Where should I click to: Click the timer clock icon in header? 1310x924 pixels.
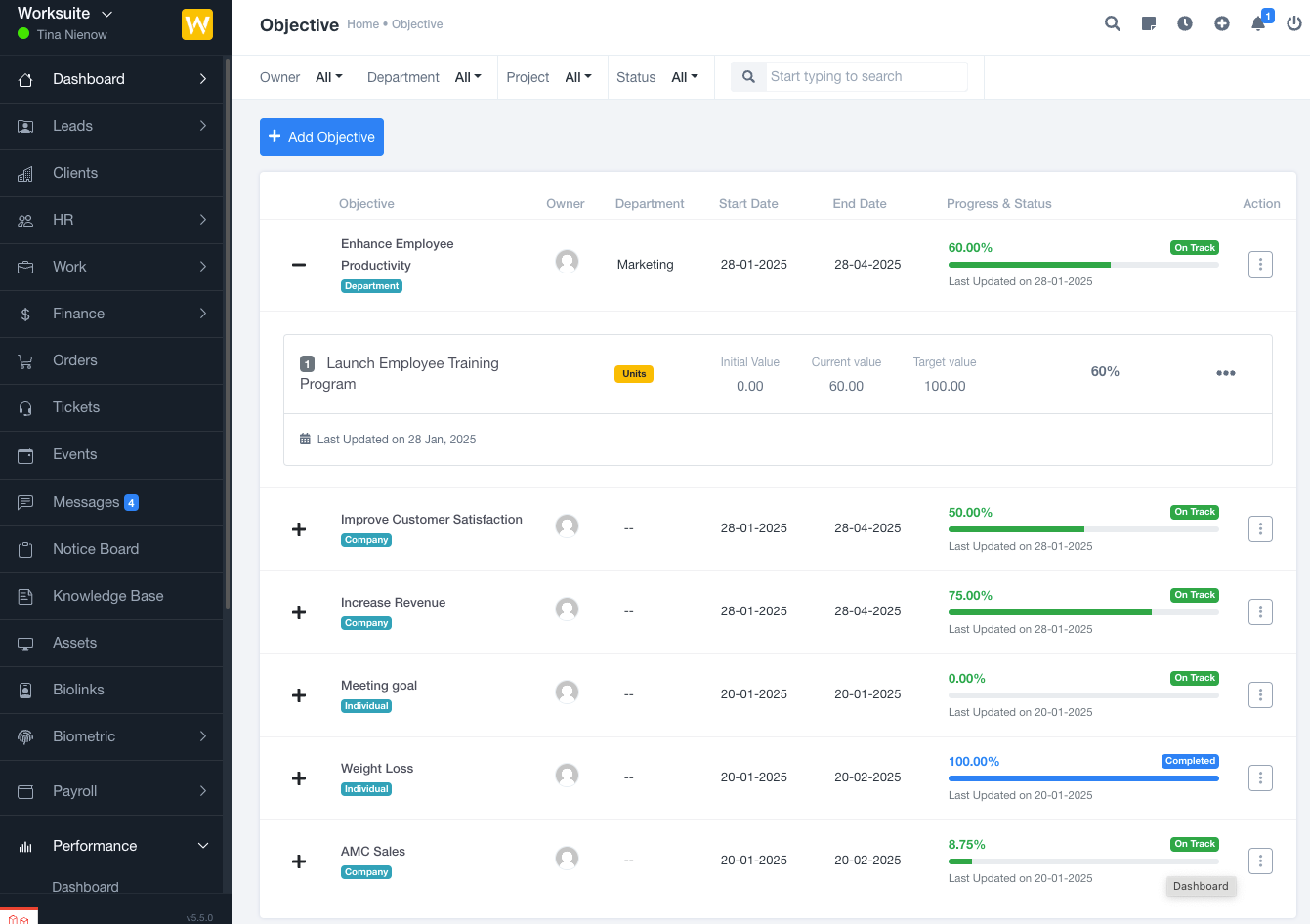coord(1185,23)
